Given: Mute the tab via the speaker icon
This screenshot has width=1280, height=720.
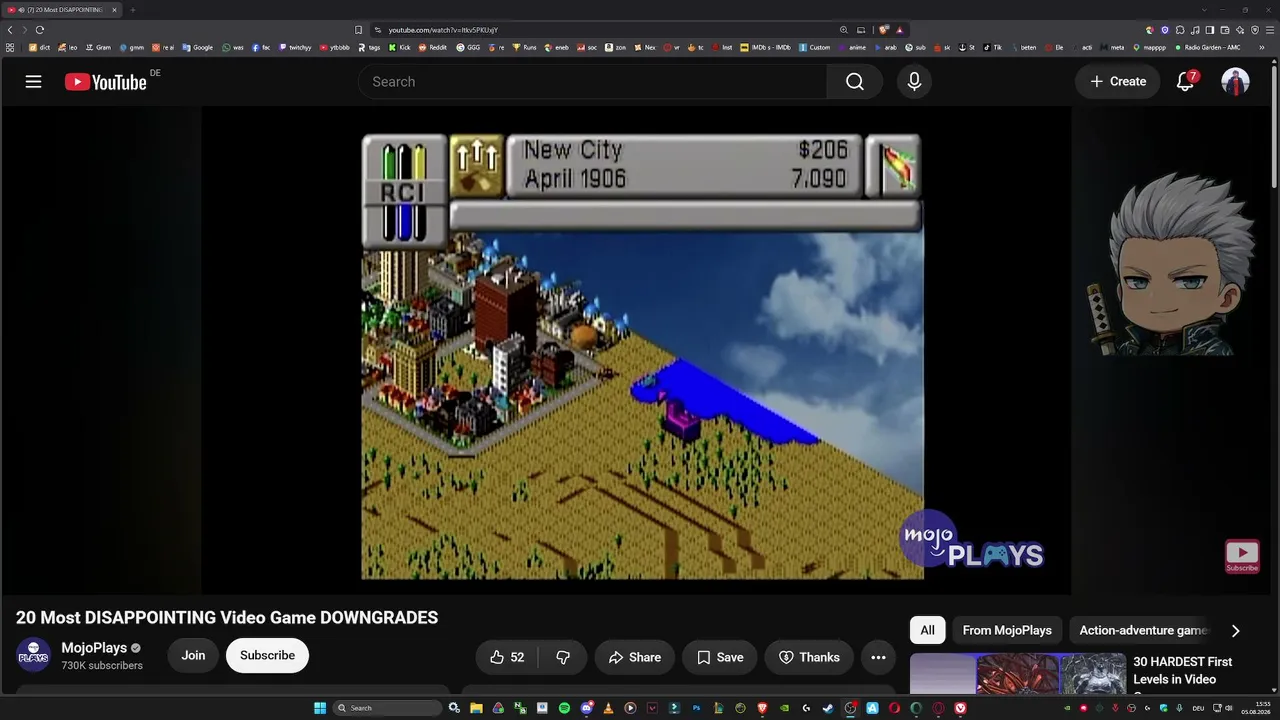Looking at the screenshot, I should [20, 10].
